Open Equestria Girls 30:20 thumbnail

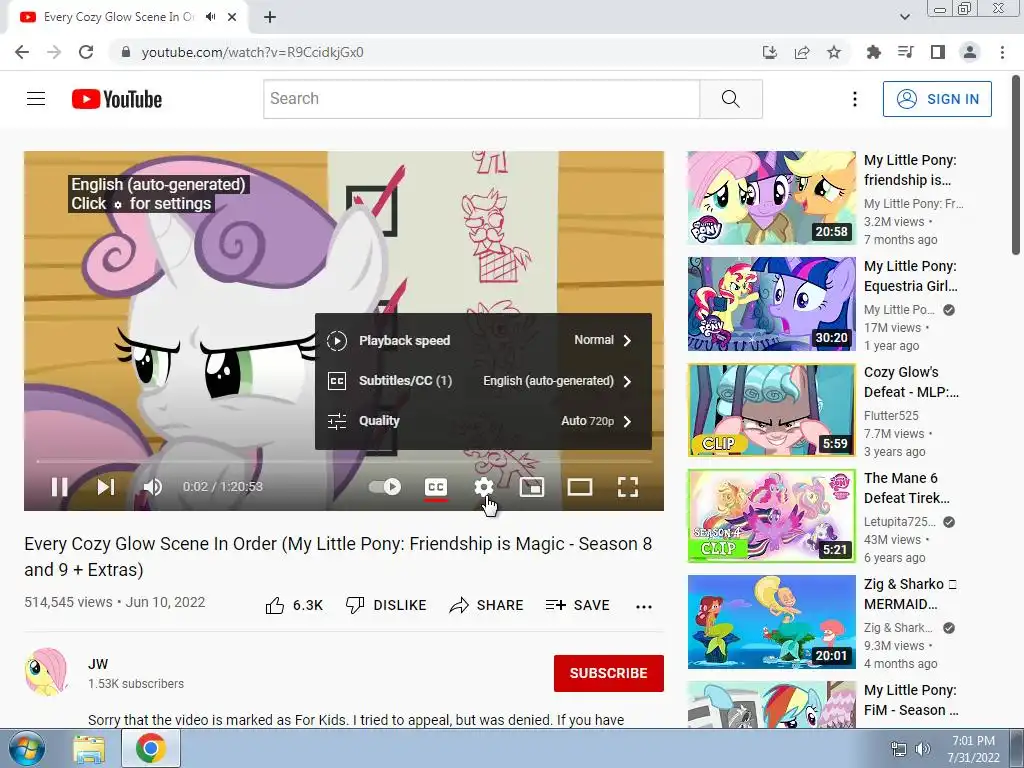(x=771, y=304)
